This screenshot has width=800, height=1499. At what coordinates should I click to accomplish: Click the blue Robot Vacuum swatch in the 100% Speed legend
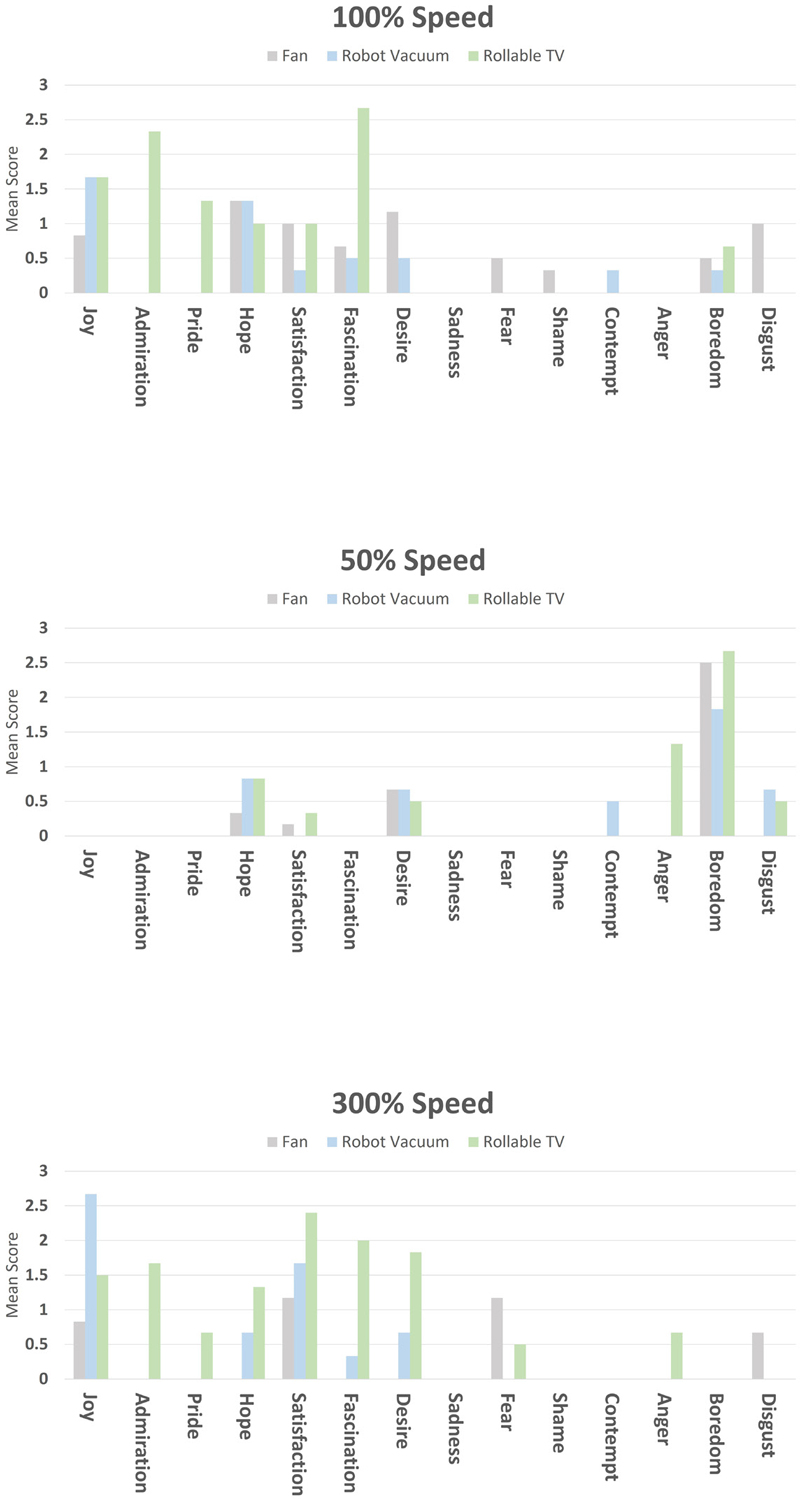coord(332,56)
